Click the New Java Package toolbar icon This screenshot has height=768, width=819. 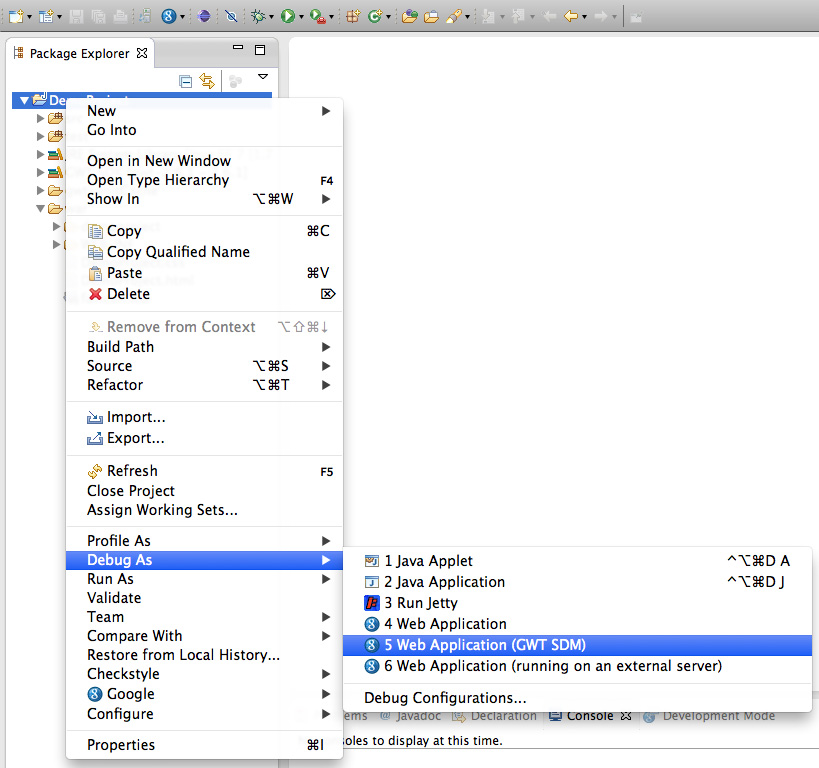point(352,16)
